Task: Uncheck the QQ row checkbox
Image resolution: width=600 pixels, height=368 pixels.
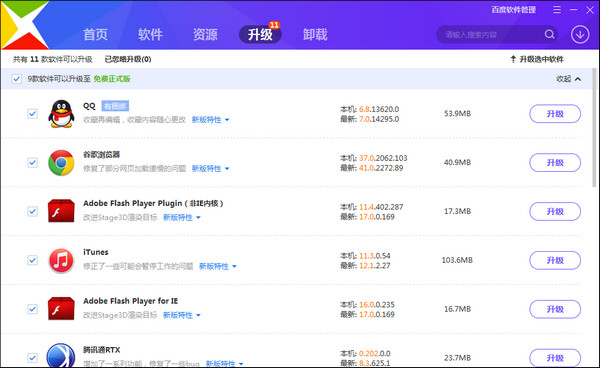Action: pyautogui.click(x=33, y=114)
